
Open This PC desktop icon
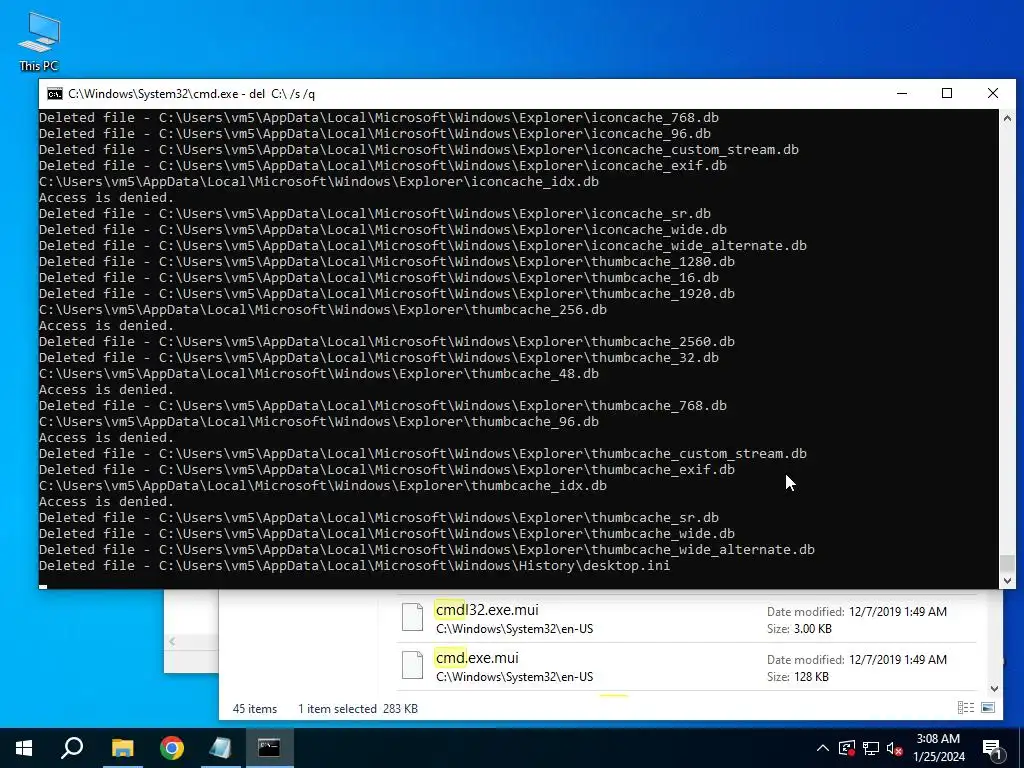[x=39, y=40]
